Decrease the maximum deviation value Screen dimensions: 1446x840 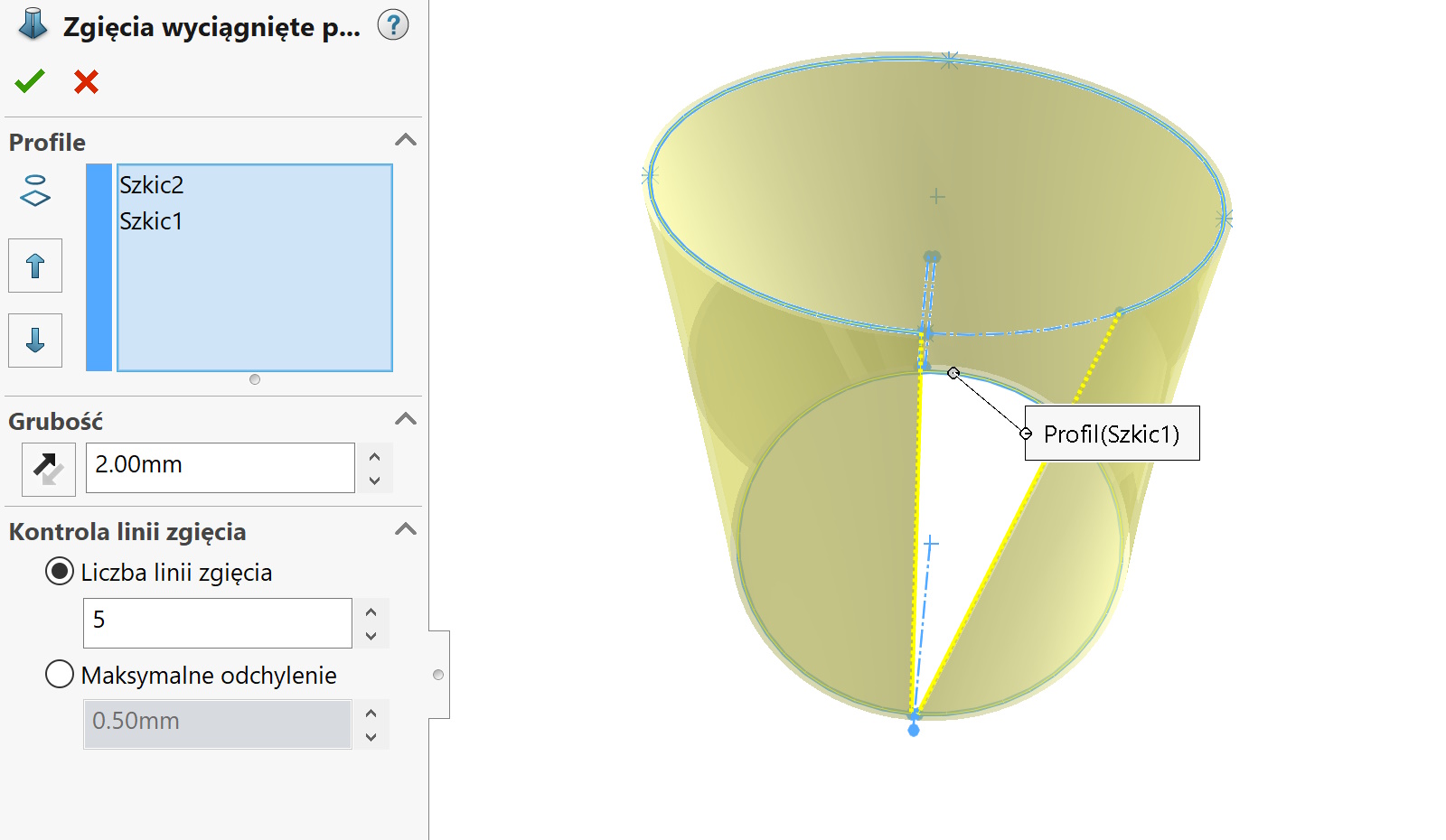pos(371,737)
